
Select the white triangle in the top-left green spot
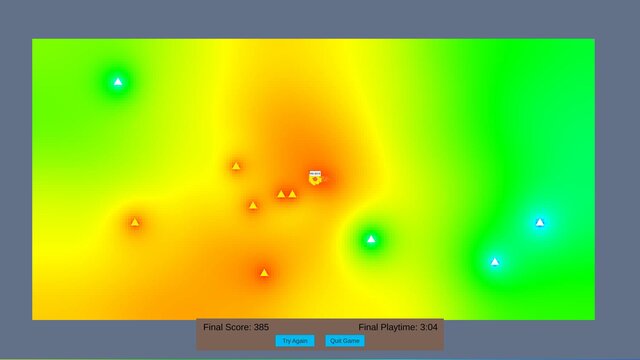(x=118, y=82)
